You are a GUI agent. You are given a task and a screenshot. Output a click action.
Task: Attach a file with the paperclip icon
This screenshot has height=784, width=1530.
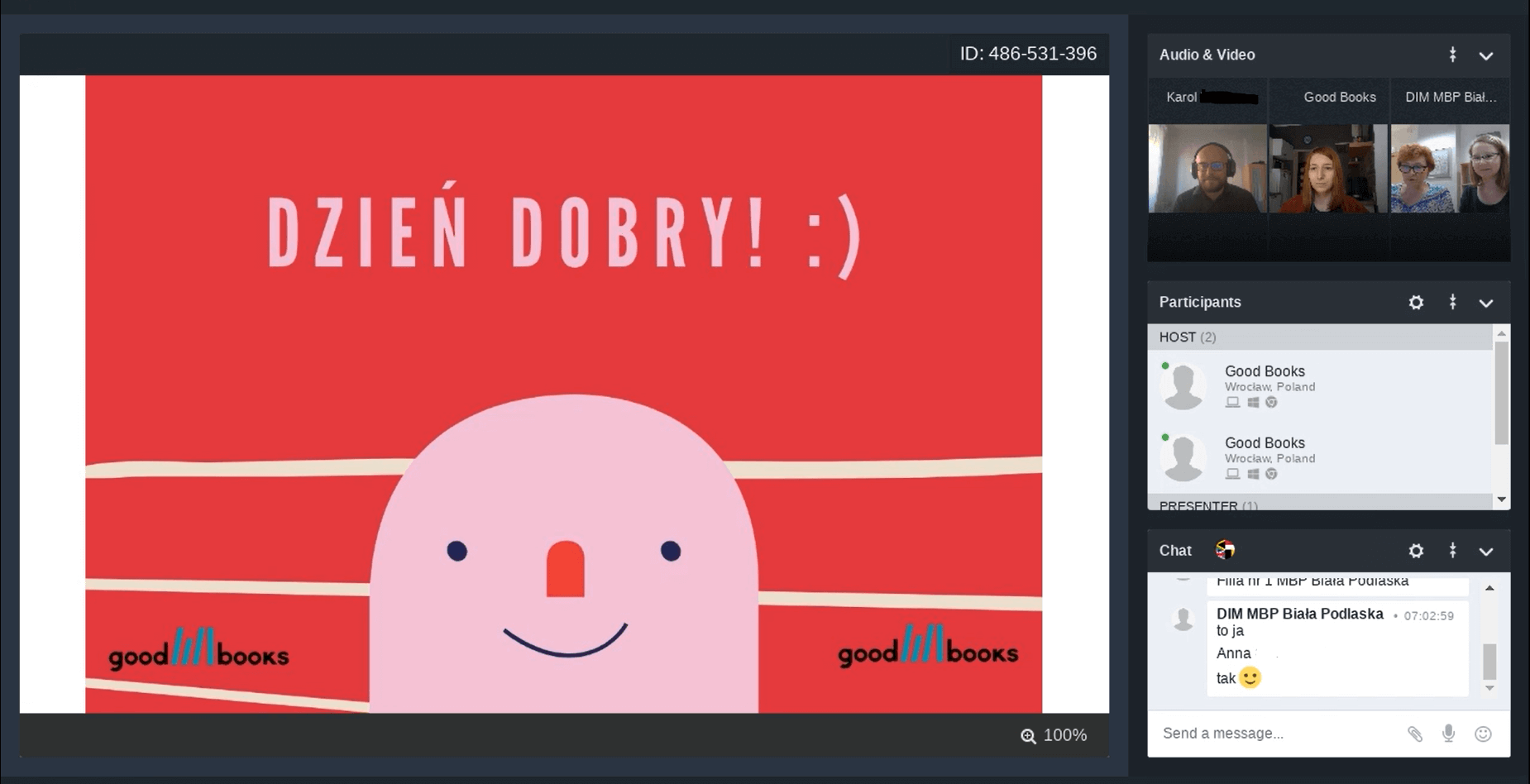pyautogui.click(x=1415, y=734)
